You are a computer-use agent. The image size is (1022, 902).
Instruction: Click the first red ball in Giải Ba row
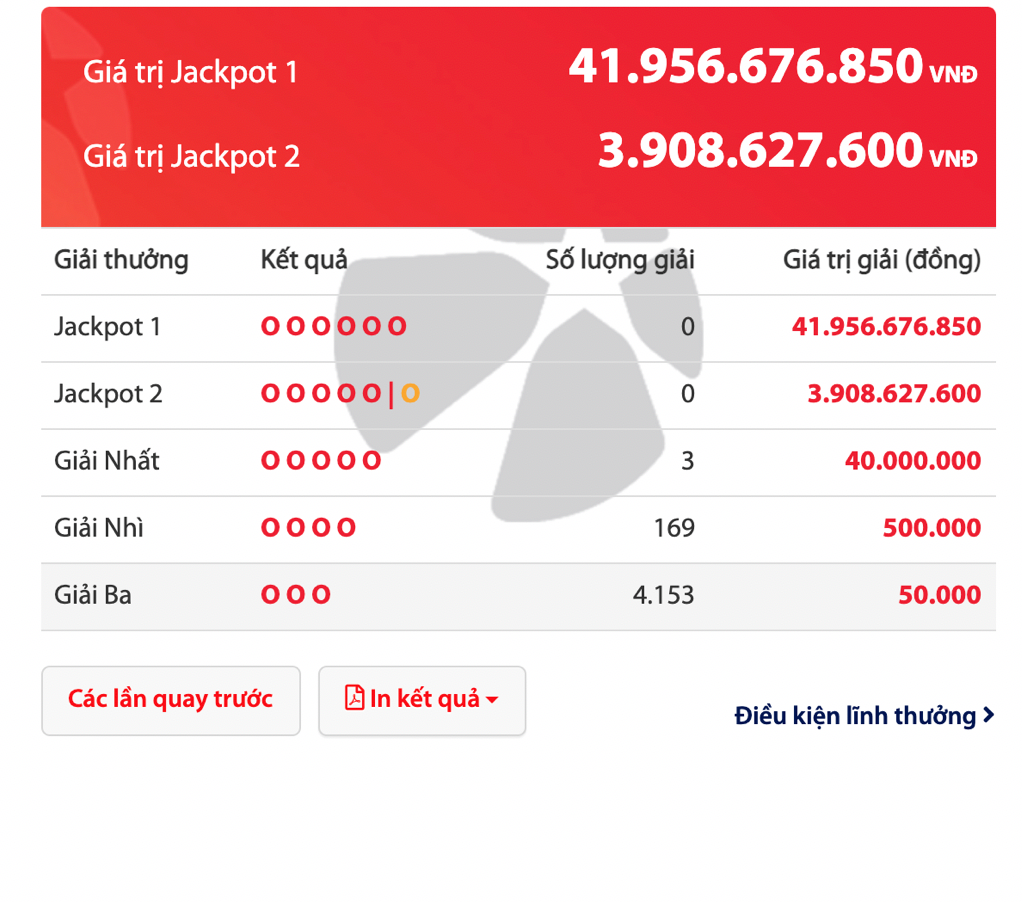click(x=270, y=595)
